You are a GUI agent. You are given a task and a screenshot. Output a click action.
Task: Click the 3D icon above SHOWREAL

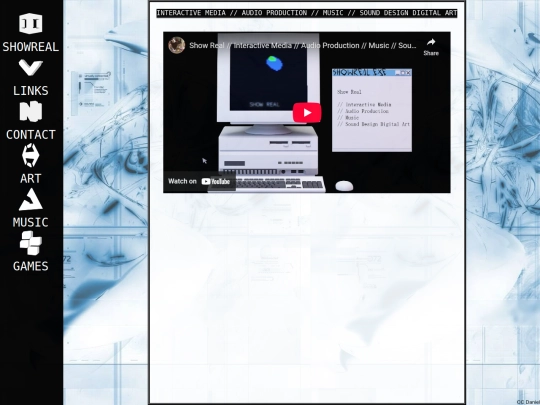[x=31, y=23]
